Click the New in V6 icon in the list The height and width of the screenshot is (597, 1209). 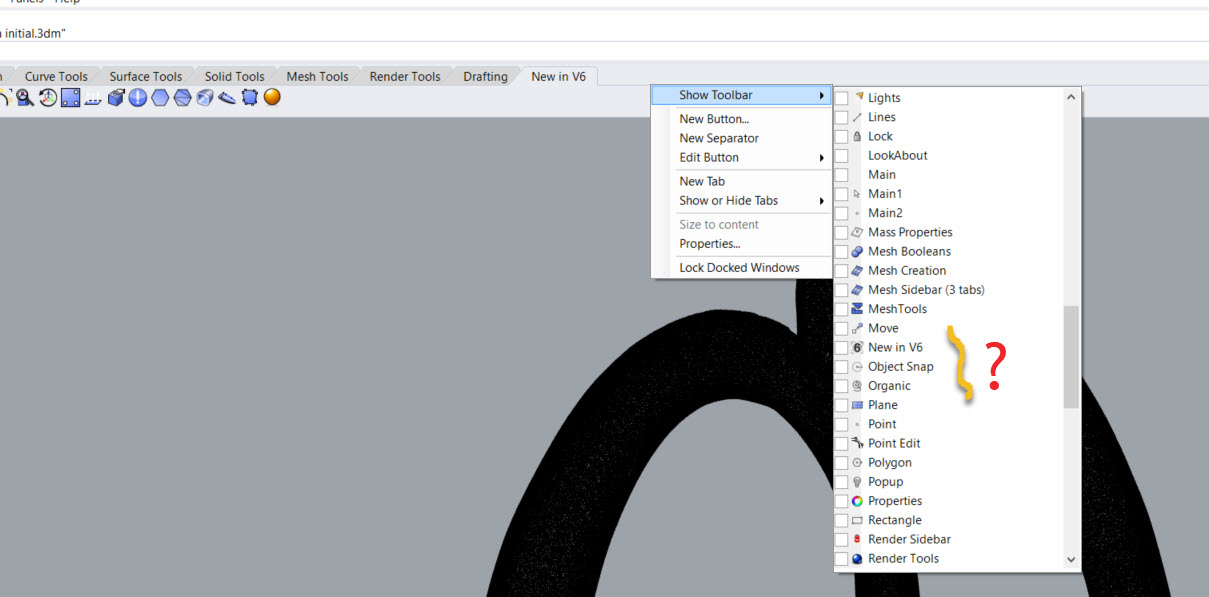pos(857,347)
